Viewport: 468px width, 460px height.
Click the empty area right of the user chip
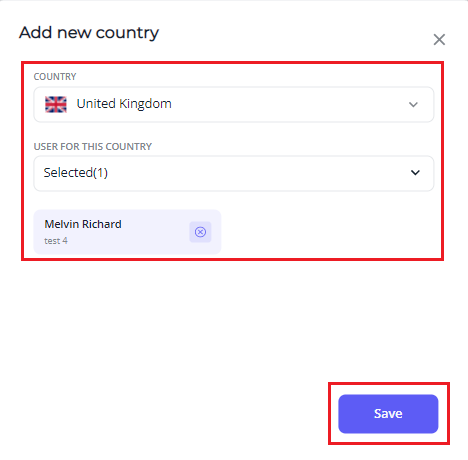pyautogui.click(x=330, y=232)
